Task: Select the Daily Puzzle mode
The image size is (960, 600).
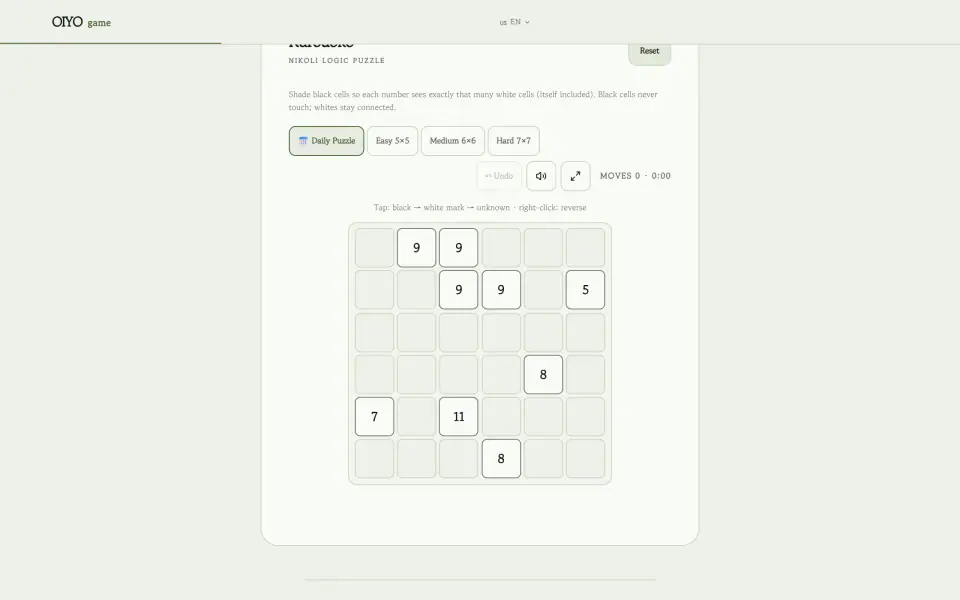Action: tap(326, 141)
